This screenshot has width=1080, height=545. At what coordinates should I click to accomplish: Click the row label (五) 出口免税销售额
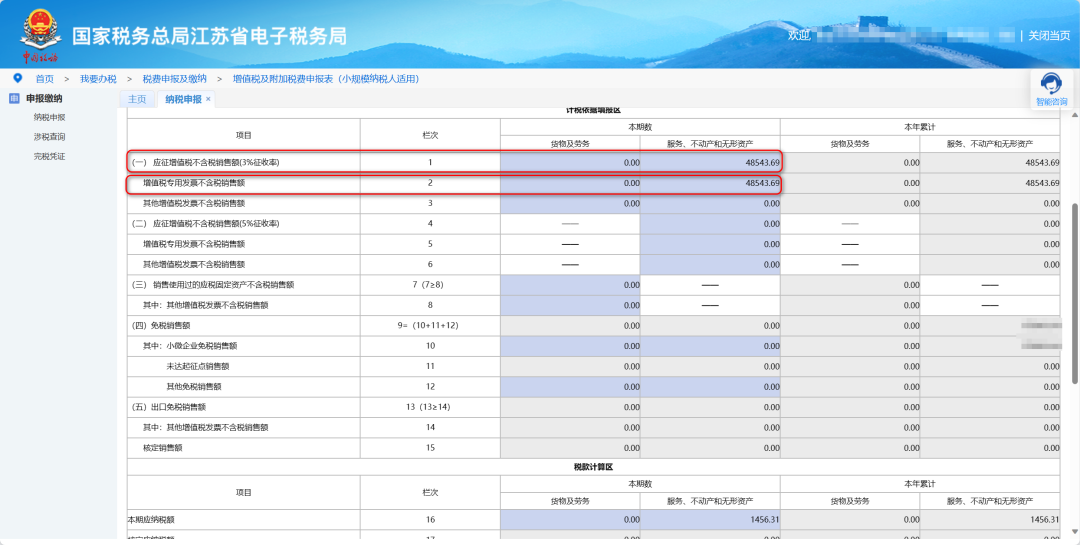tap(169, 407)
